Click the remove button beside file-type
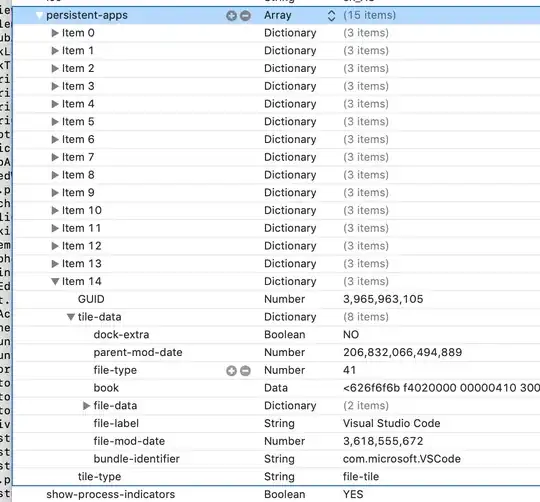Screen dimensions: 540x502 [x=245, y=371]
